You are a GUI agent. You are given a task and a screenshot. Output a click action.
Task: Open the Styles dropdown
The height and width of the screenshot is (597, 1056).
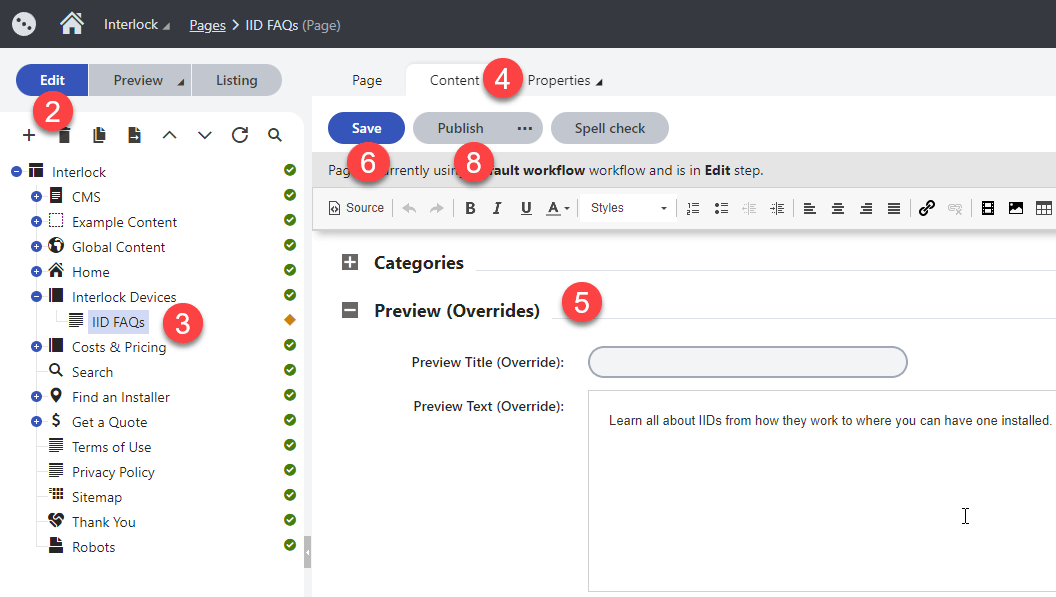628,208
